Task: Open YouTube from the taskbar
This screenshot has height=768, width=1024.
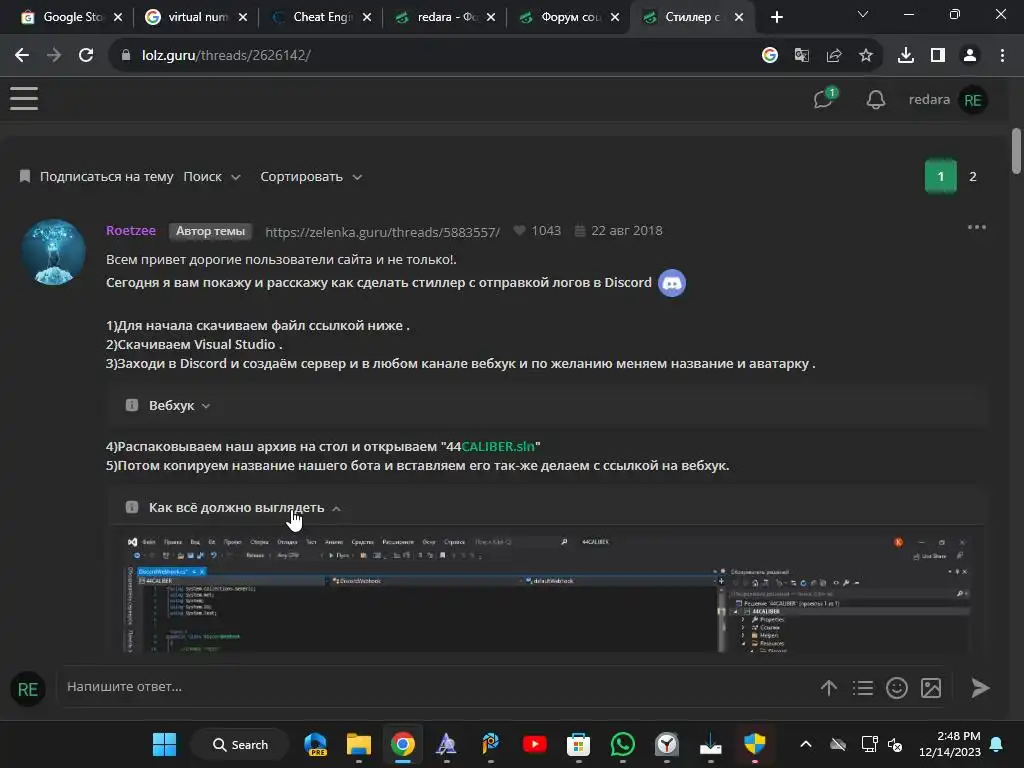Action: pyautogui.click(x=534, y=744)
